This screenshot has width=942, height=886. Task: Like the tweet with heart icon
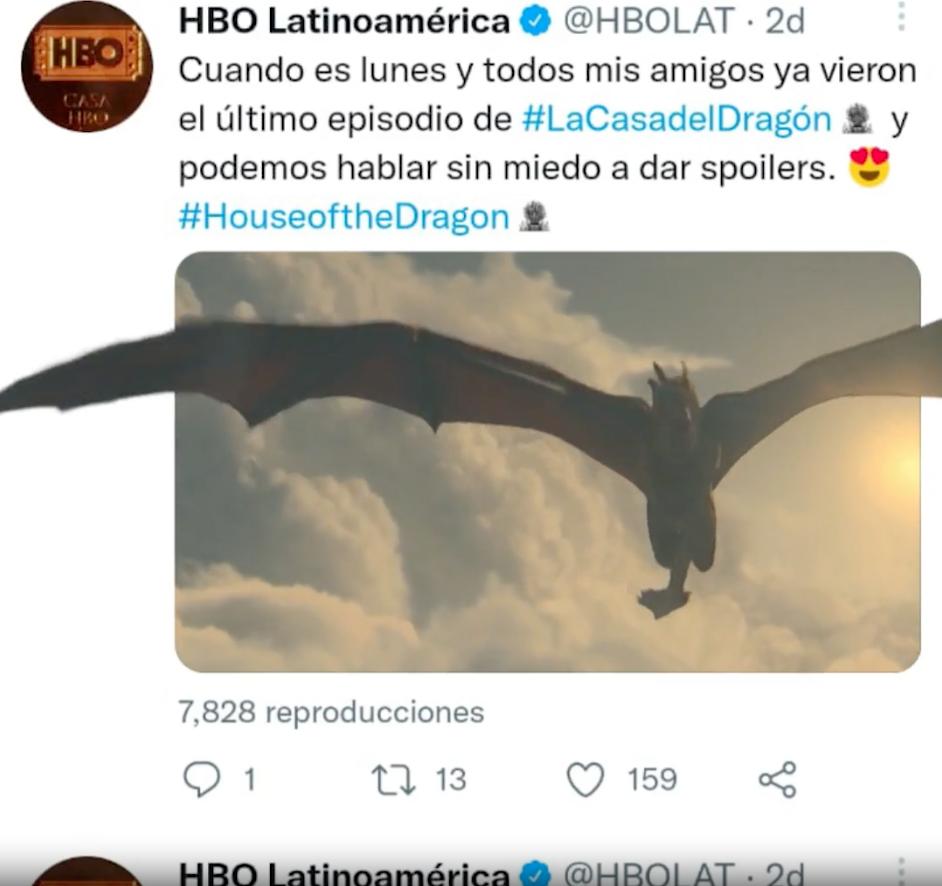[x=586, y=779]
